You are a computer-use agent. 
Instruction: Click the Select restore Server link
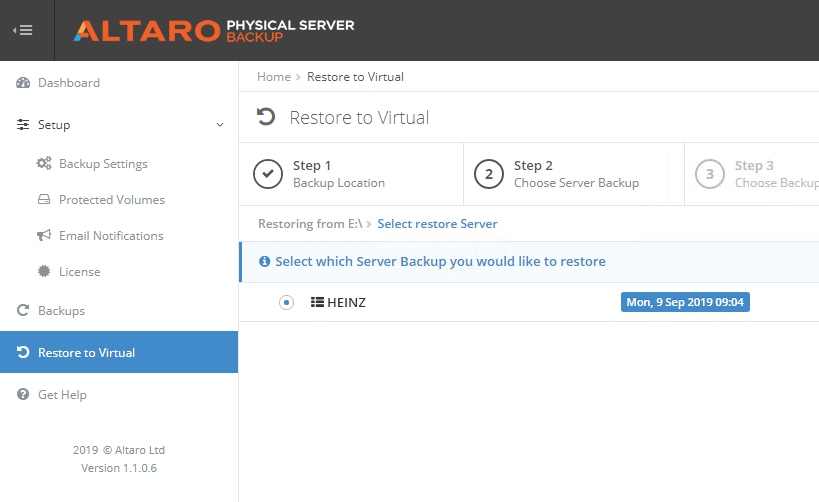coord(437,224)
